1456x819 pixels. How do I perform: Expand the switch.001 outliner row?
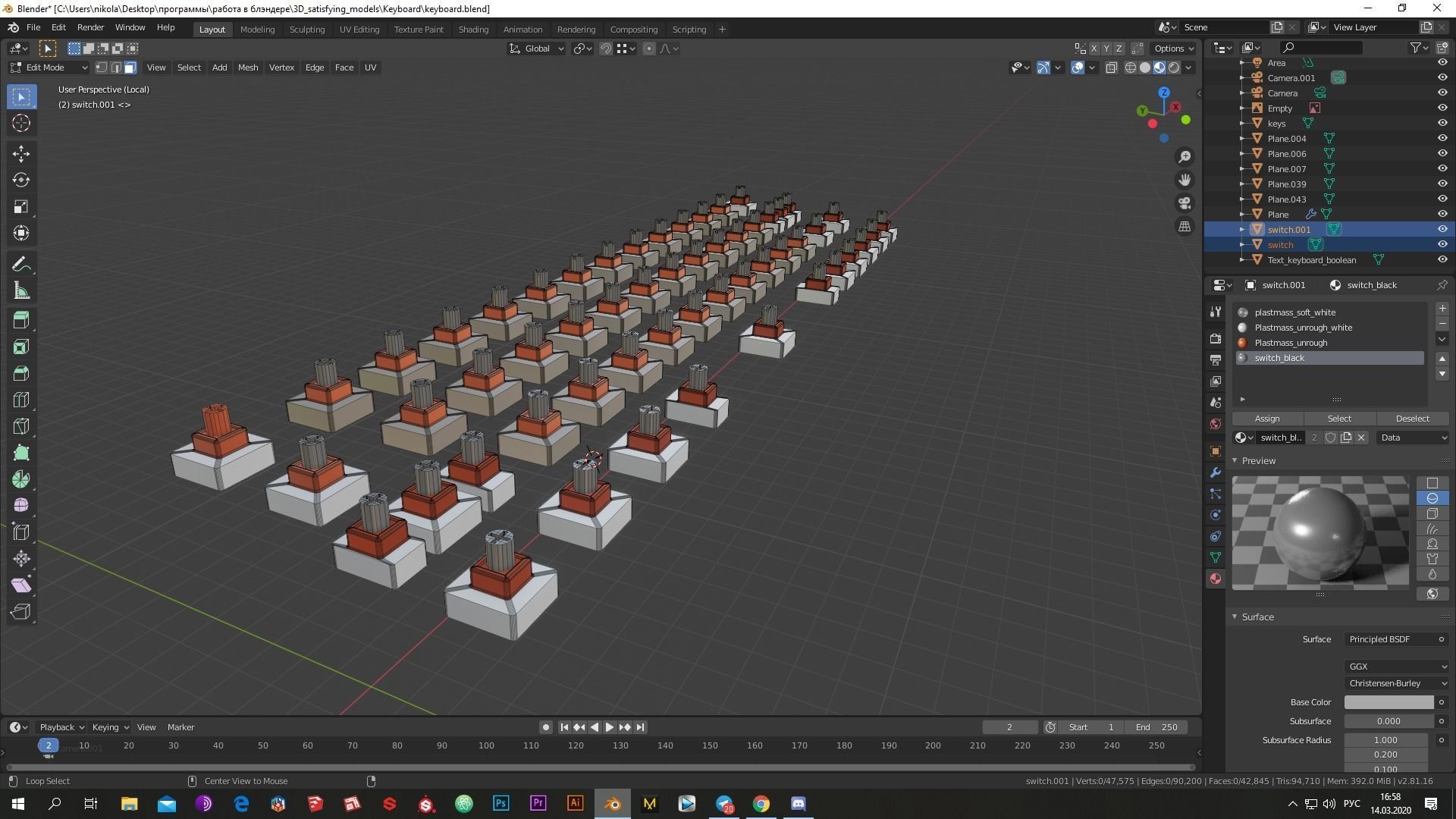pyautogui.click(x=1242, y=229)
